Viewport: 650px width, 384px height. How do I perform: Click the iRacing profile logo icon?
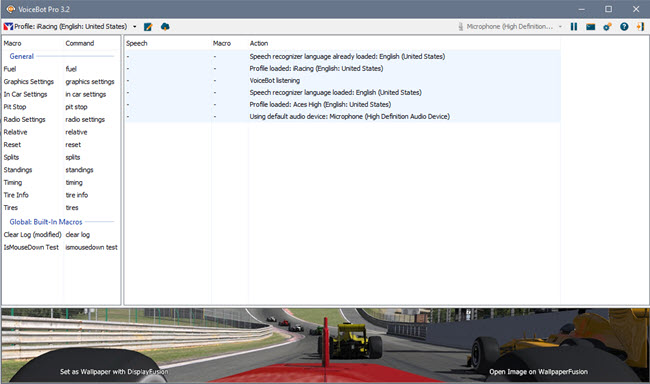(8, 27)
